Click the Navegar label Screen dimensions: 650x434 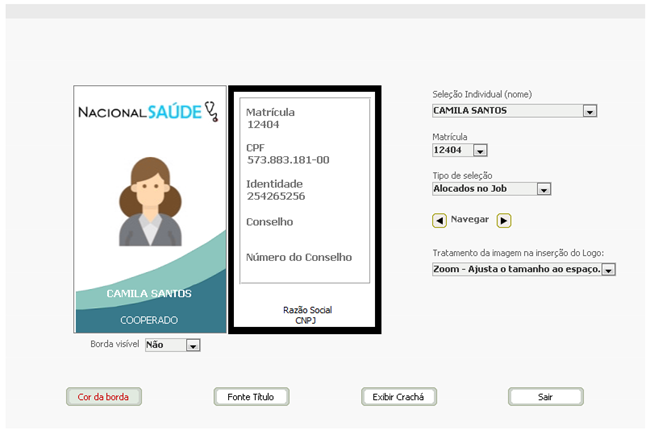point(470,219)
